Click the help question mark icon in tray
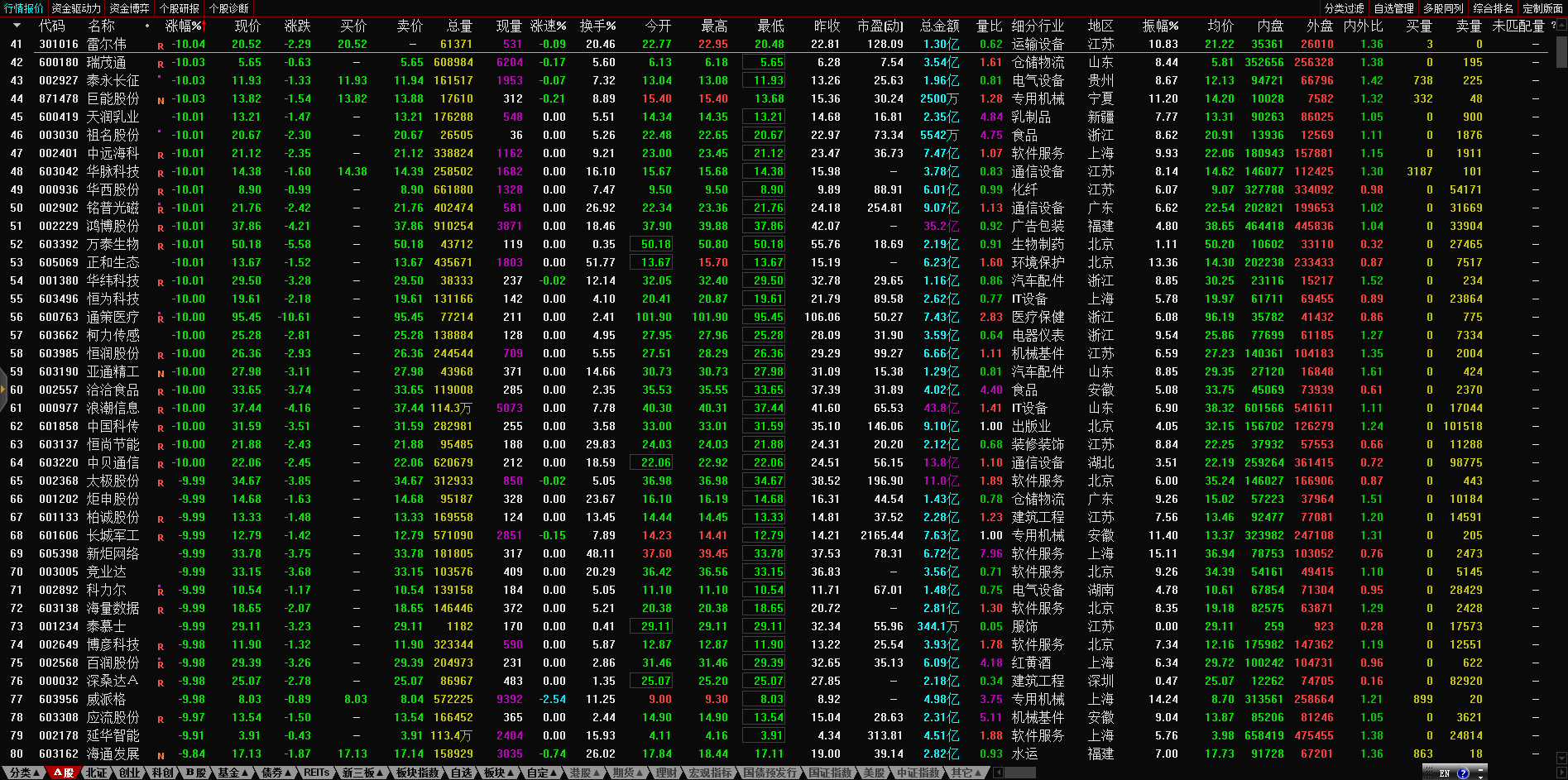Image resolution: width=1568 pixels, height=780 pixels. pos(1463,773)
